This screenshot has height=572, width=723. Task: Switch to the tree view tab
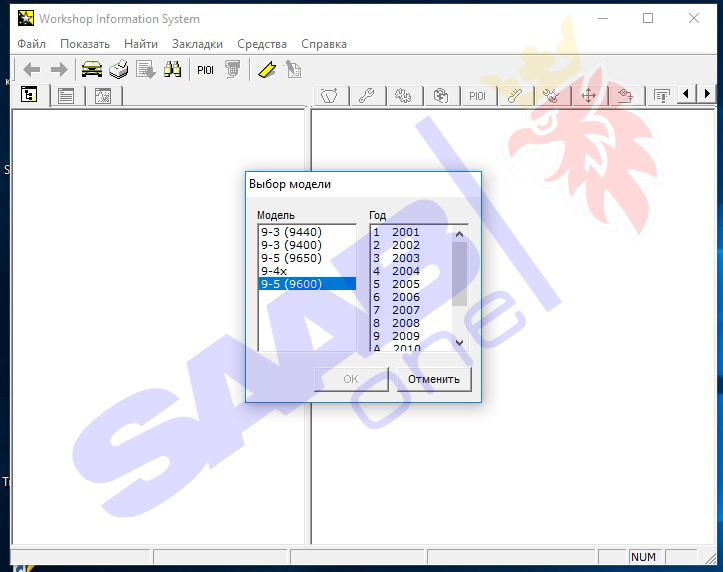pyautogui.click(x=29, y=95)
